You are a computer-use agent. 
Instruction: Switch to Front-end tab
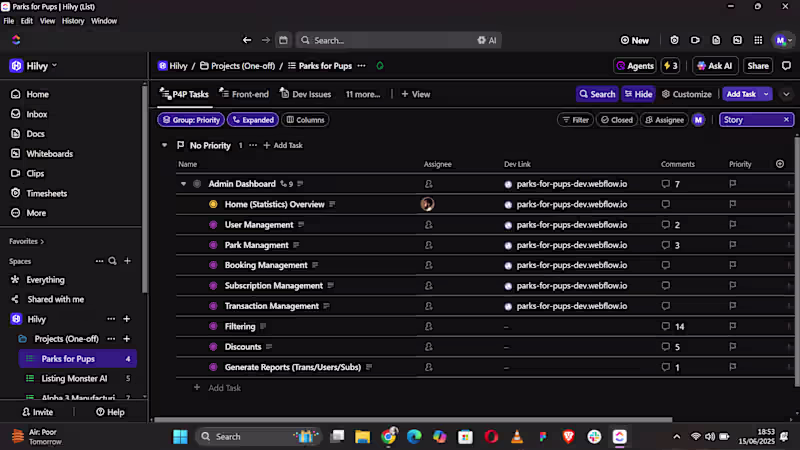[244, 94]
